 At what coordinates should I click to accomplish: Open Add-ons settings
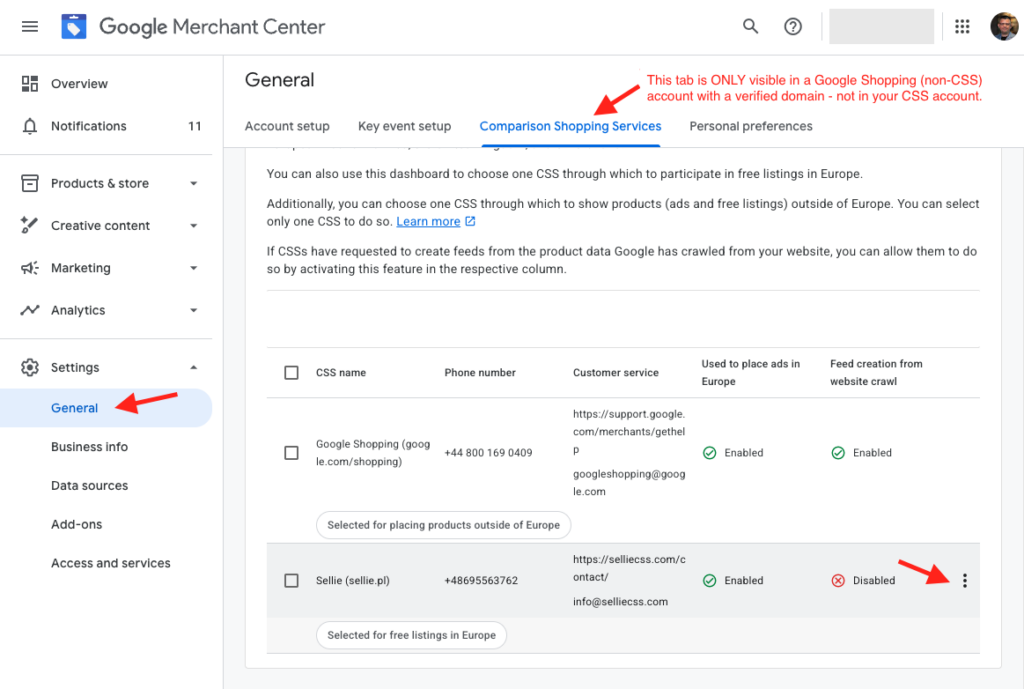click(76, 524)
